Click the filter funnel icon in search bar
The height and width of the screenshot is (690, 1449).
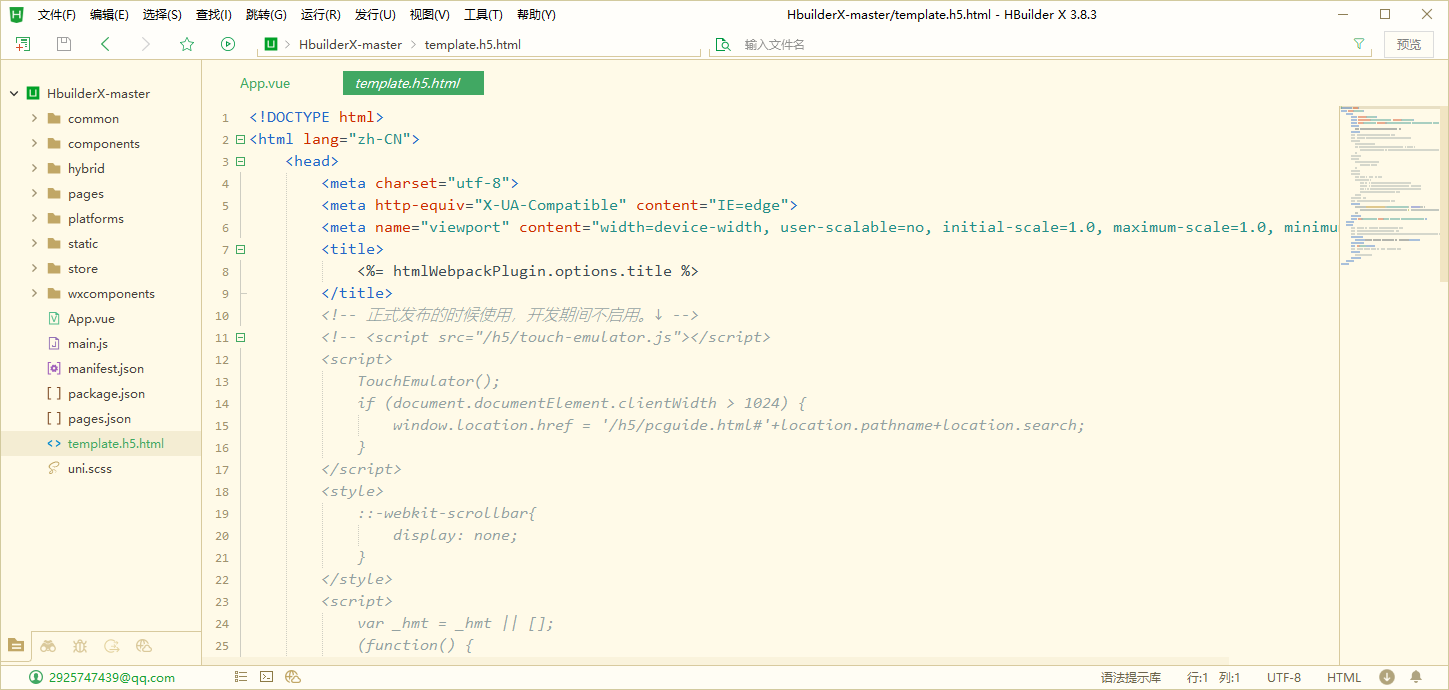1358,44
